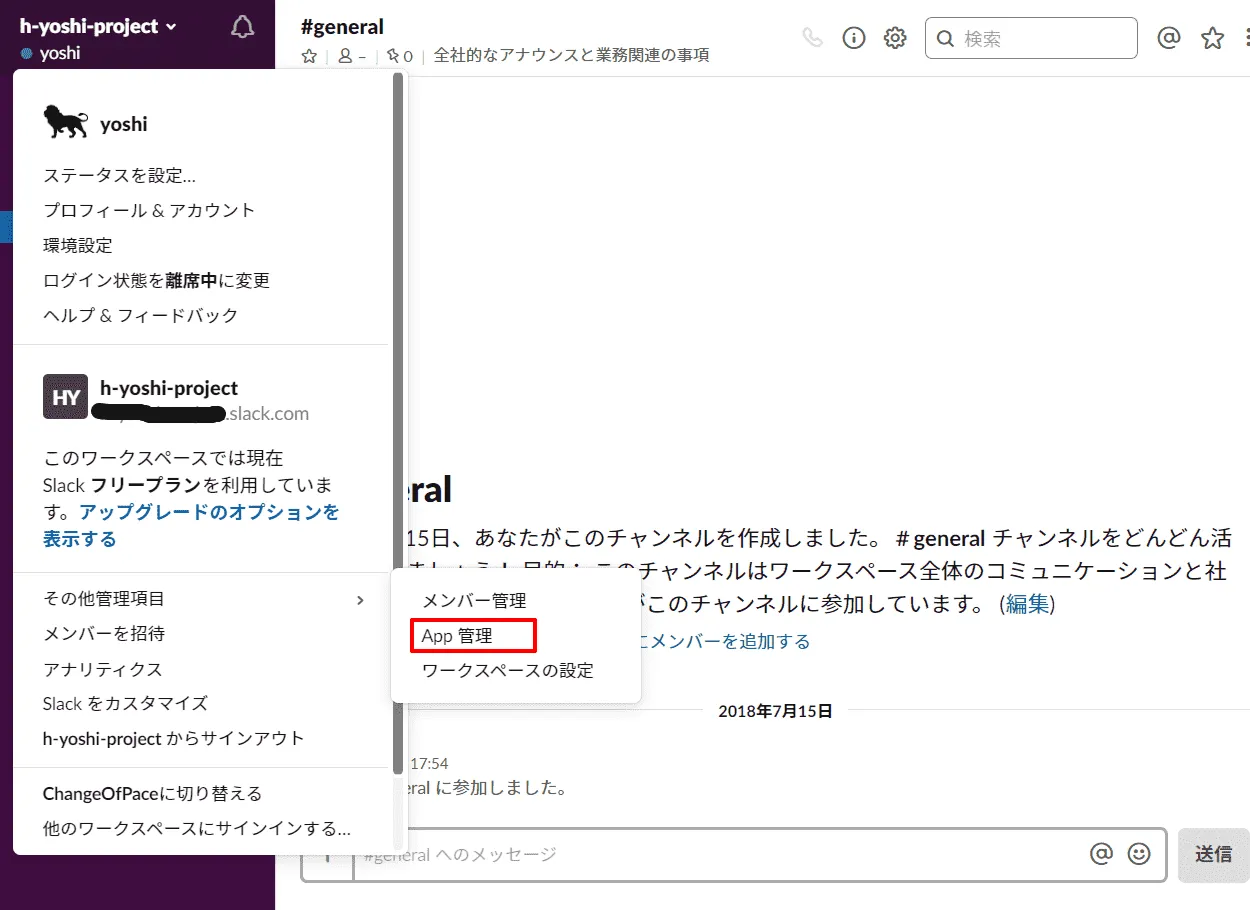Choose 環境設定 from the profile menu

[77, 245]
